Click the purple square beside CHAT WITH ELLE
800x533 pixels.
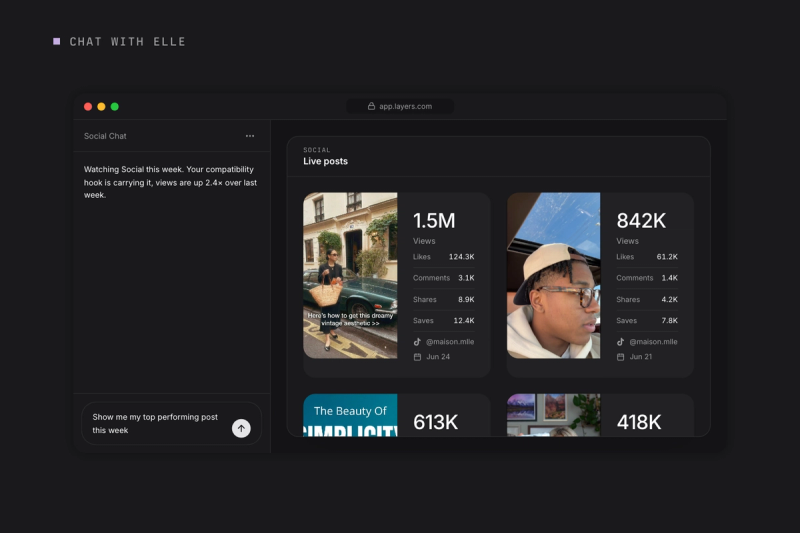57,41
